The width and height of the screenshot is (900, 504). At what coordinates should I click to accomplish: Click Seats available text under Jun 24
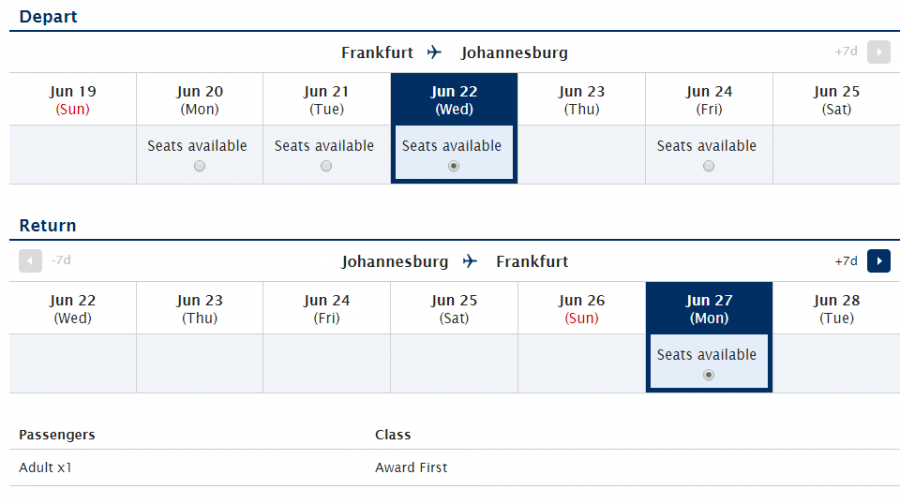tap(707, 146)
